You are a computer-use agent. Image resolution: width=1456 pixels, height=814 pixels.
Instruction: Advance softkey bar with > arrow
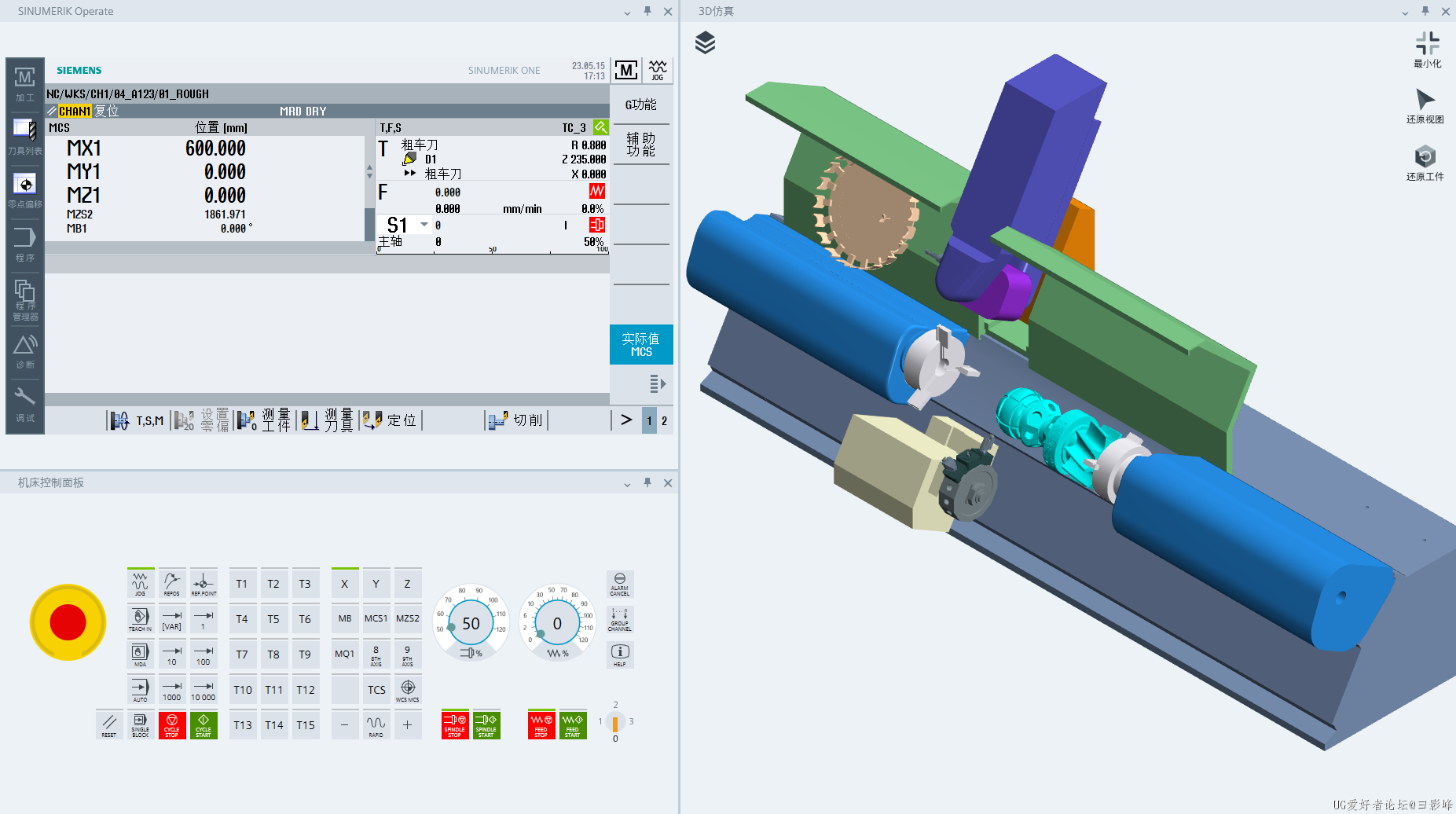(626, 420)
